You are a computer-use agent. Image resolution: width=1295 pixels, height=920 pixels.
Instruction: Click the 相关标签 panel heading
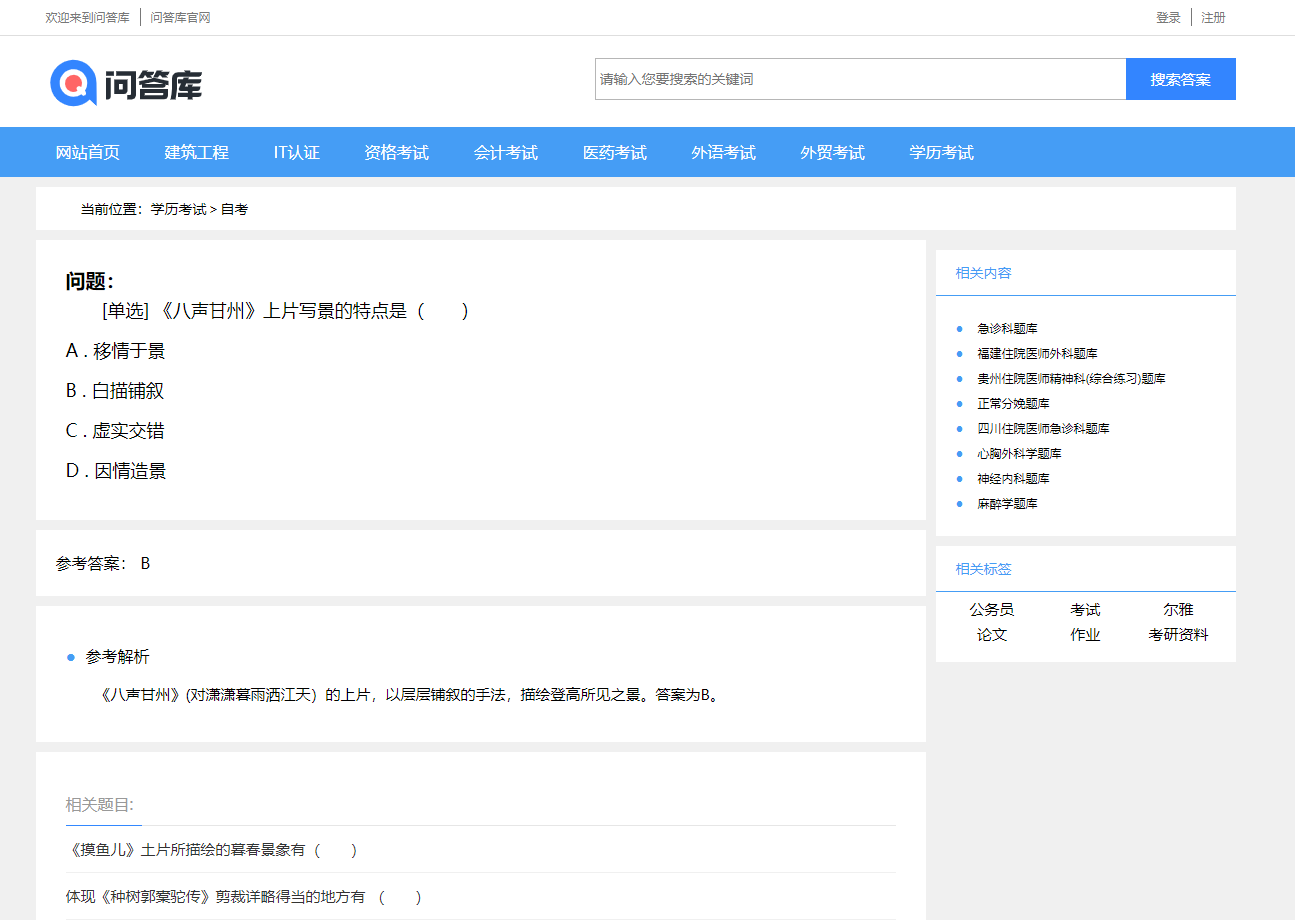984,569
